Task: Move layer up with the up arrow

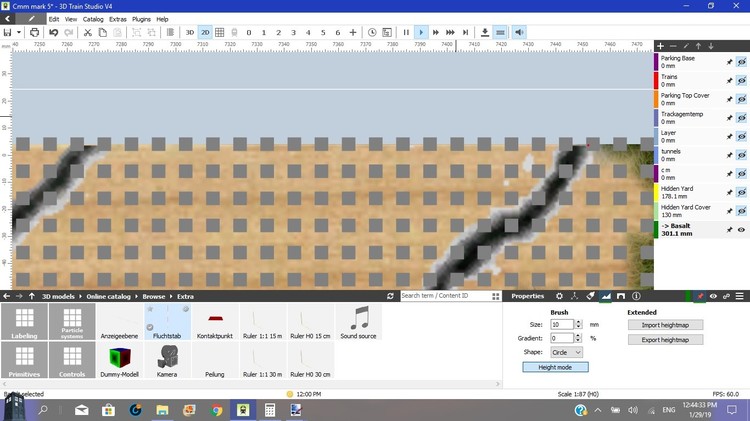Action: click(698, 46)
